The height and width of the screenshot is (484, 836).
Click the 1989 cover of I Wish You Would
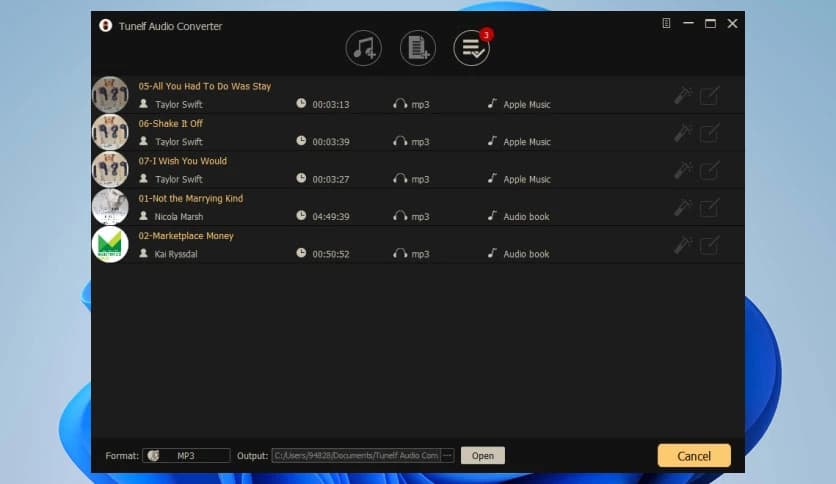pyautogui.click(x=110, y=170)
